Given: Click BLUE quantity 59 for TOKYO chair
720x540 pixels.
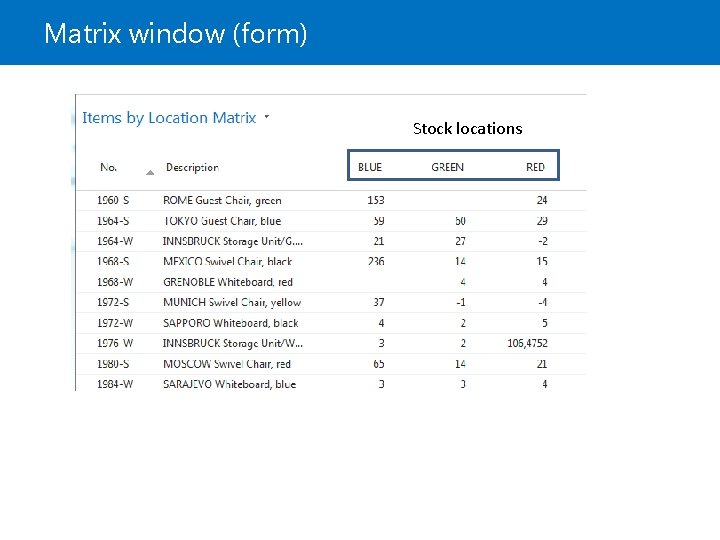Looking at the screenshot, I should click(379, 221).
